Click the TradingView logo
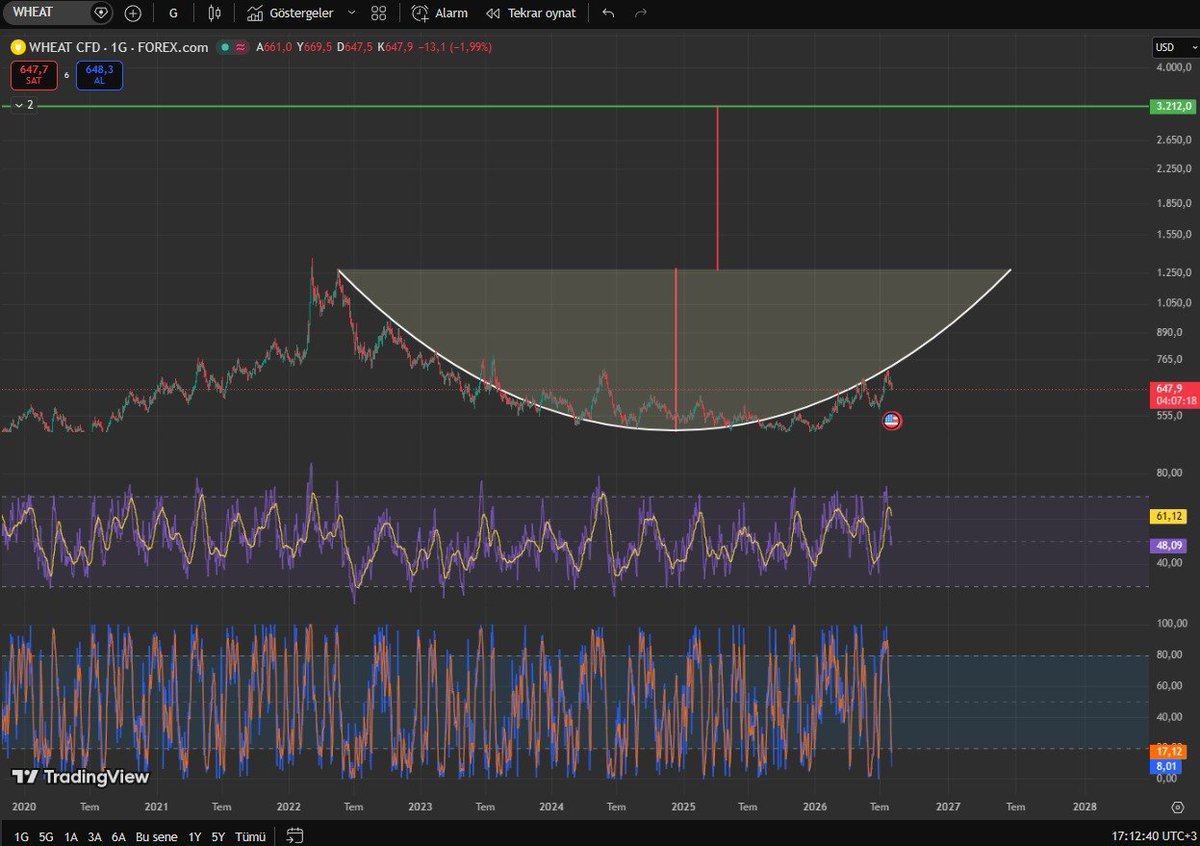The width and height of the screenshot is (1200, 846). click(80, 776)
